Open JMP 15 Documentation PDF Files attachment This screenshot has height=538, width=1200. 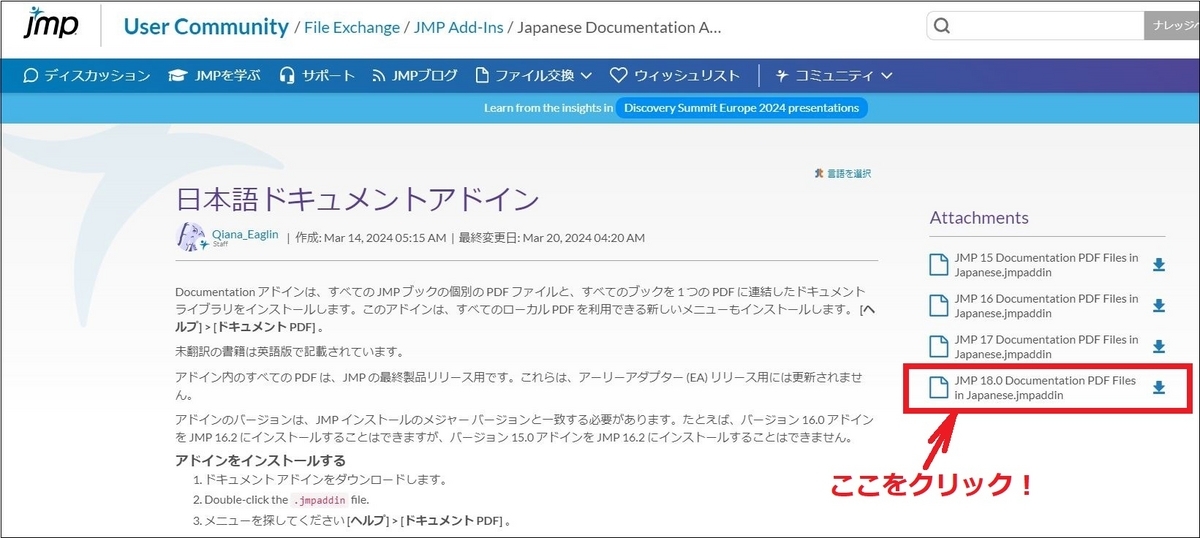(1046, 264)
